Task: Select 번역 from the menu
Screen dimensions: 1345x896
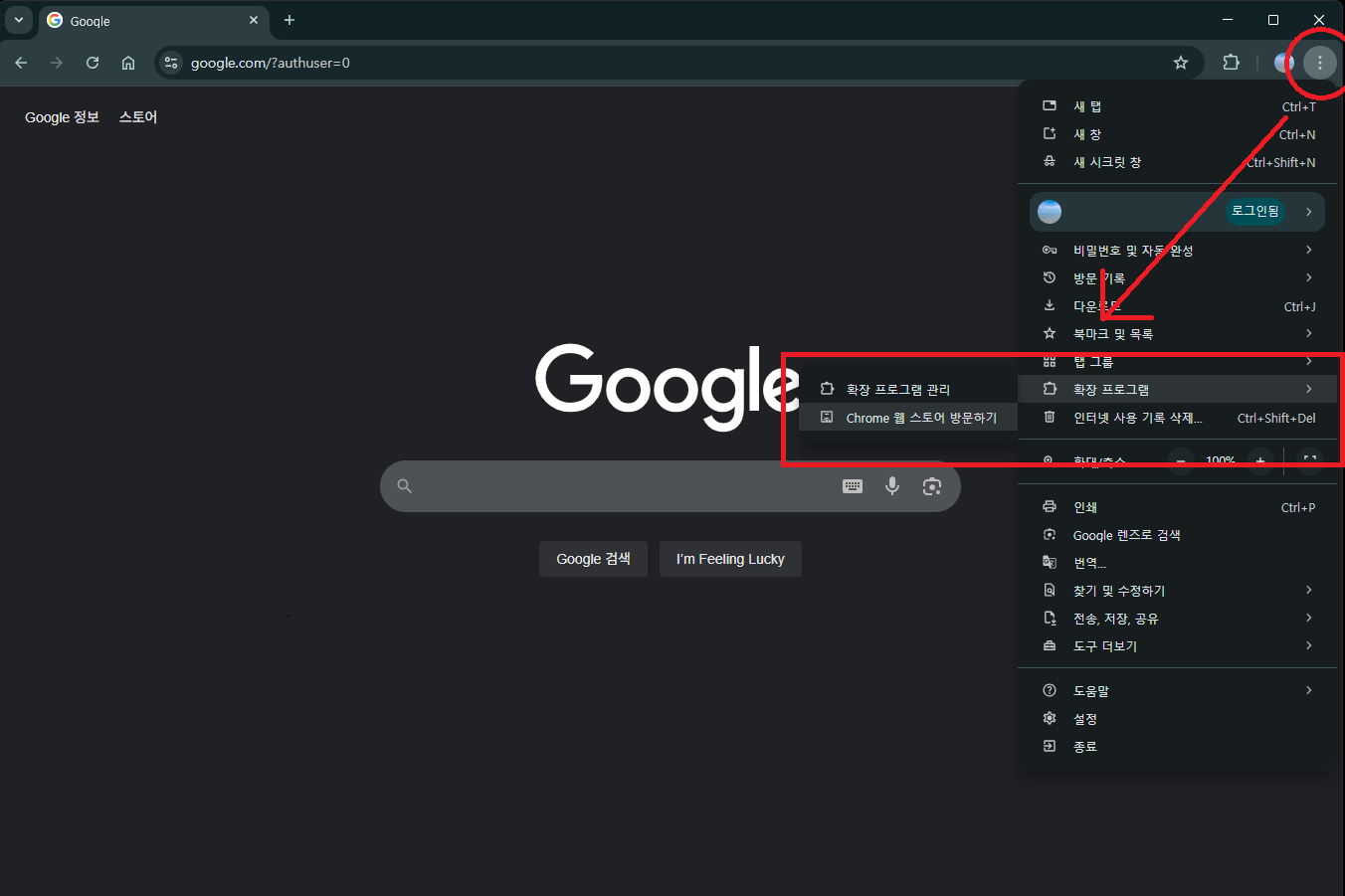Action: tap(1179, 563)
